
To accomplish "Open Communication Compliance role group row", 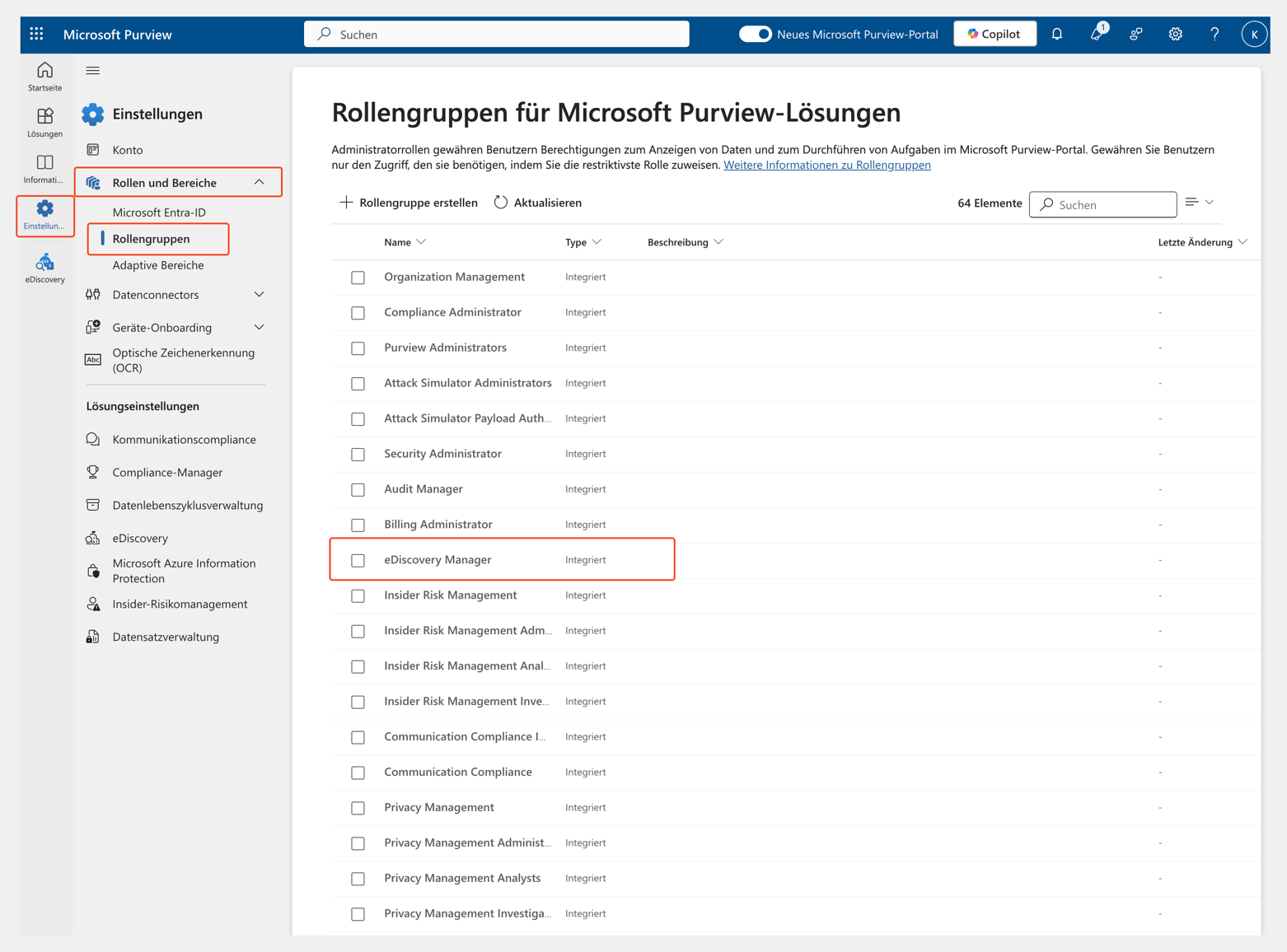I will [458, 772].
